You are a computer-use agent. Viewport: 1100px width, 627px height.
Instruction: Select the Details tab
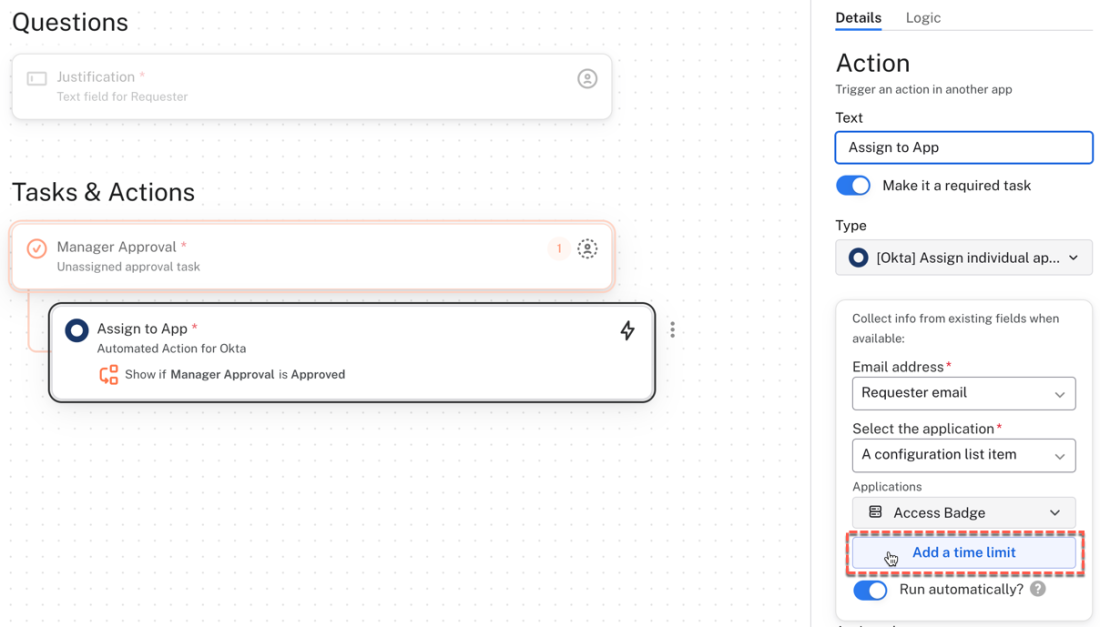tap(858, 18)
